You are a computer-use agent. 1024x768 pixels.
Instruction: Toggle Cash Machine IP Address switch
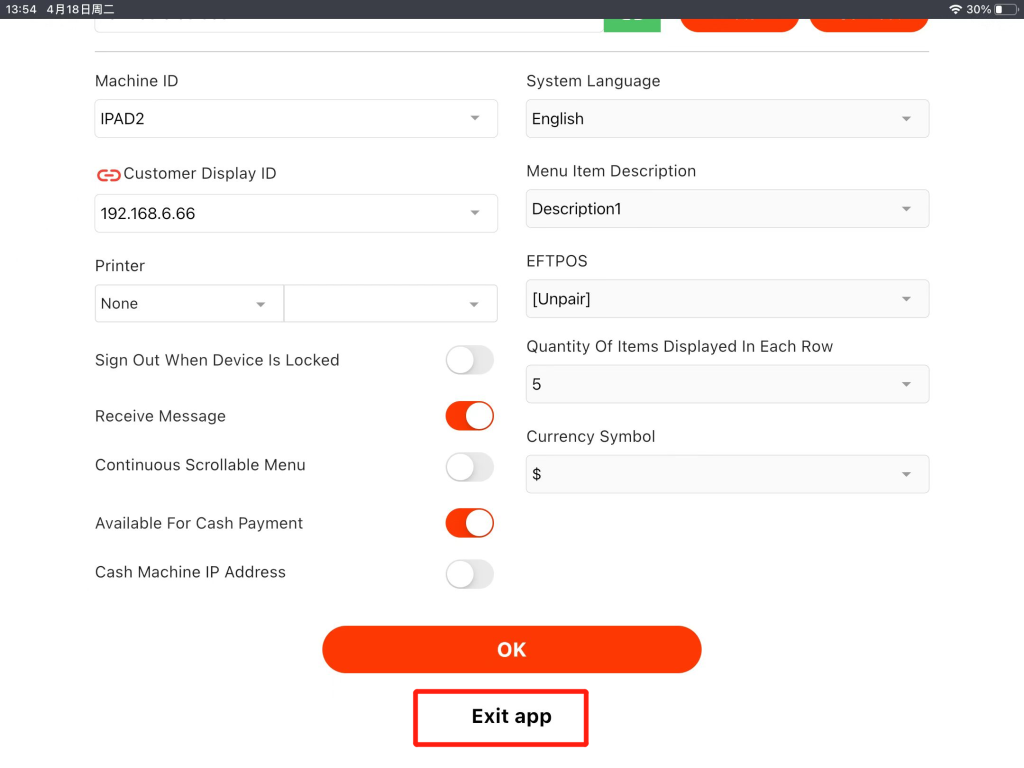click(x=469, y=573)
